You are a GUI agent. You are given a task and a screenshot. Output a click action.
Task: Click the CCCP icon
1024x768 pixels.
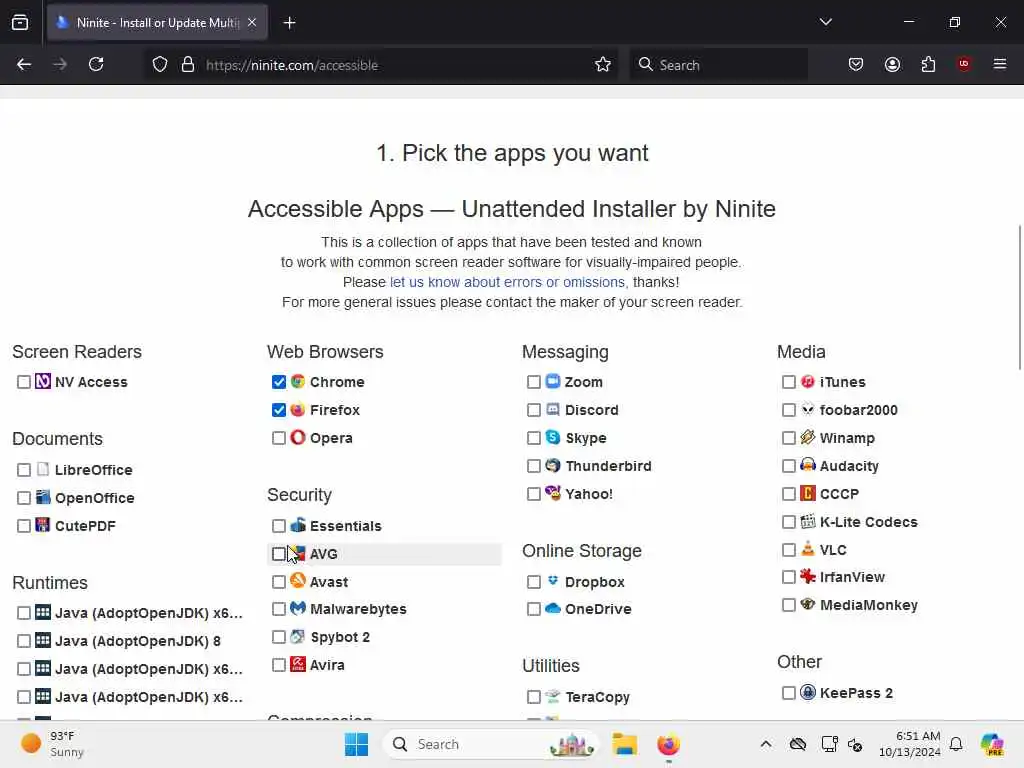(x=808, y=493)
